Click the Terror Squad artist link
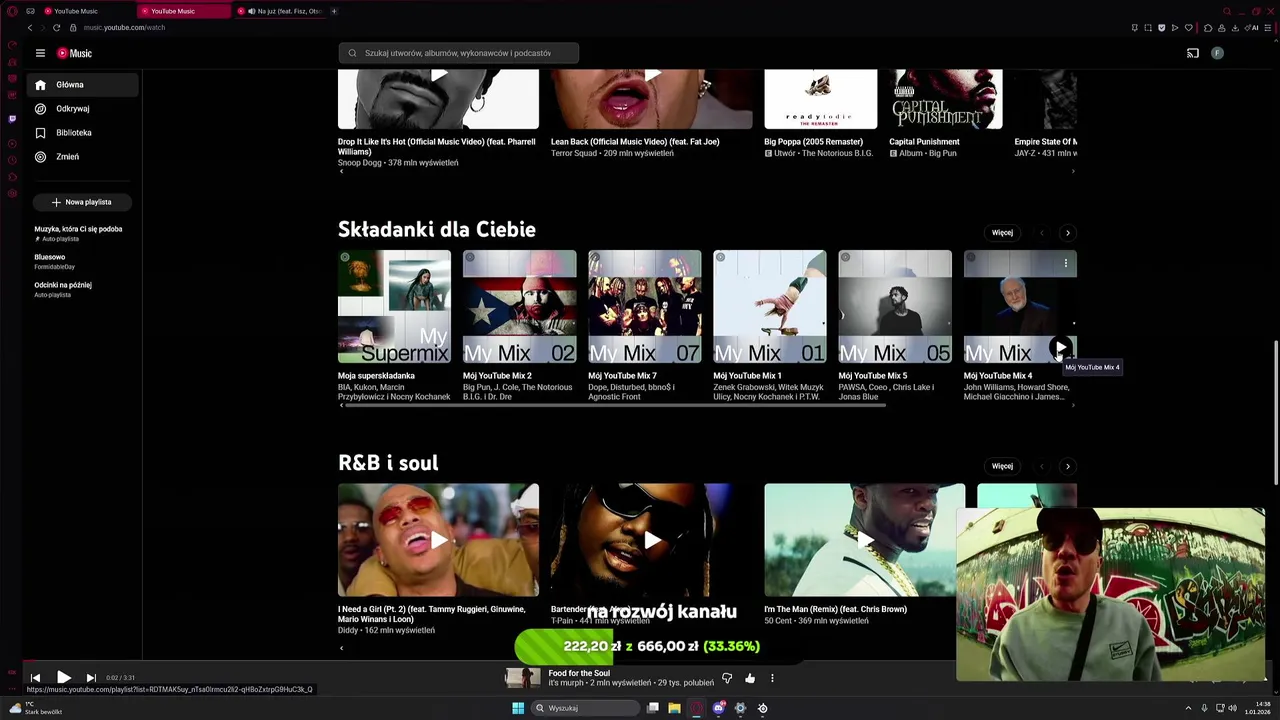The image size is (1280, 720). coord(576,153)
